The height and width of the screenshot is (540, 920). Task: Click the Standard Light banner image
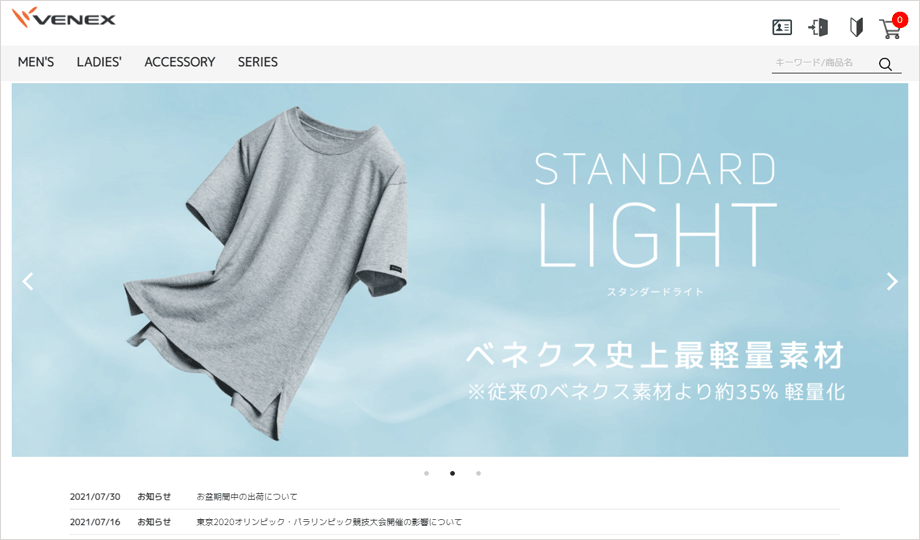pos(460,270)
